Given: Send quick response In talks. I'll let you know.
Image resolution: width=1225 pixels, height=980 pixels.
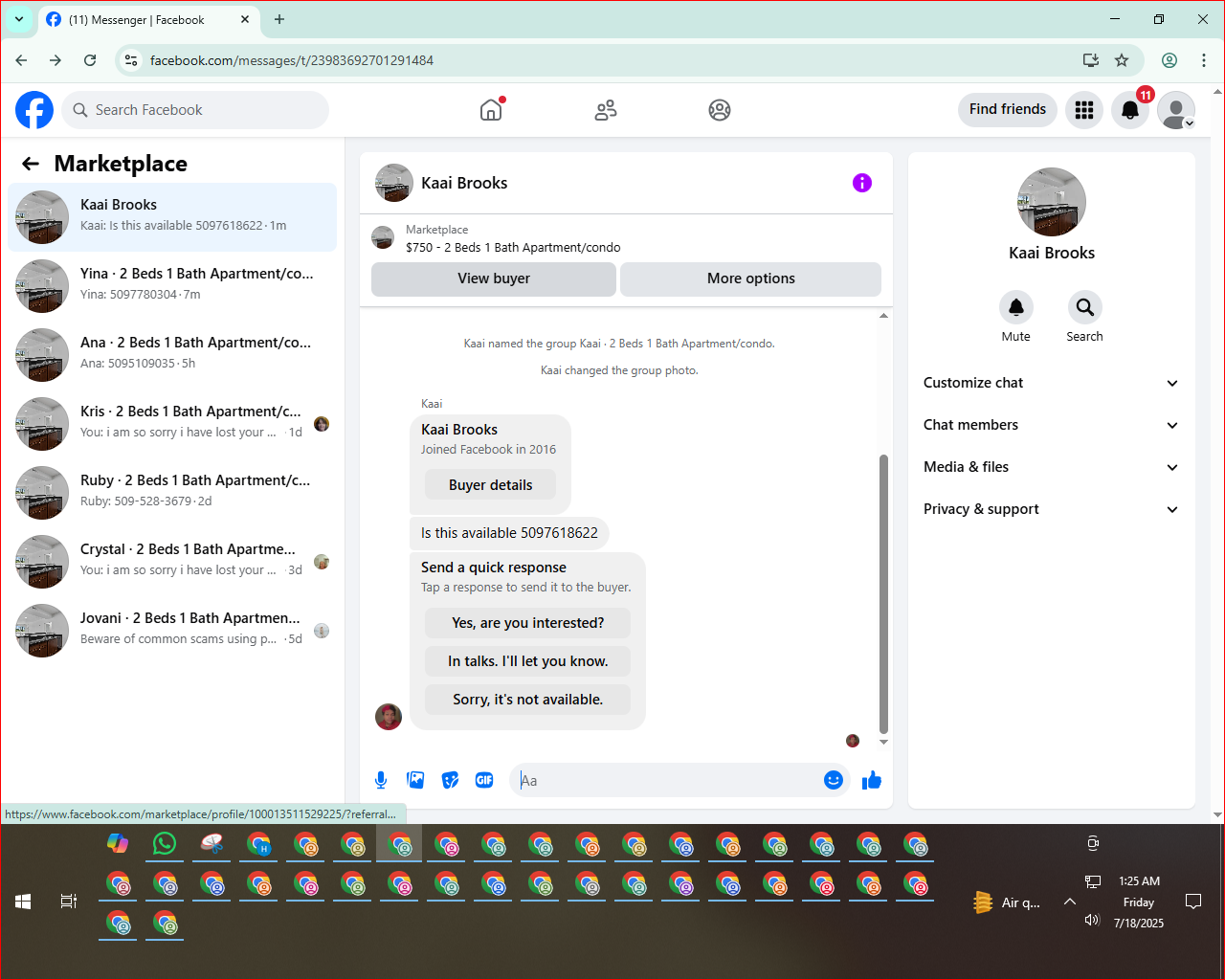Looking at the screenshot, I should pyautogui.click(x=528, y=661).
